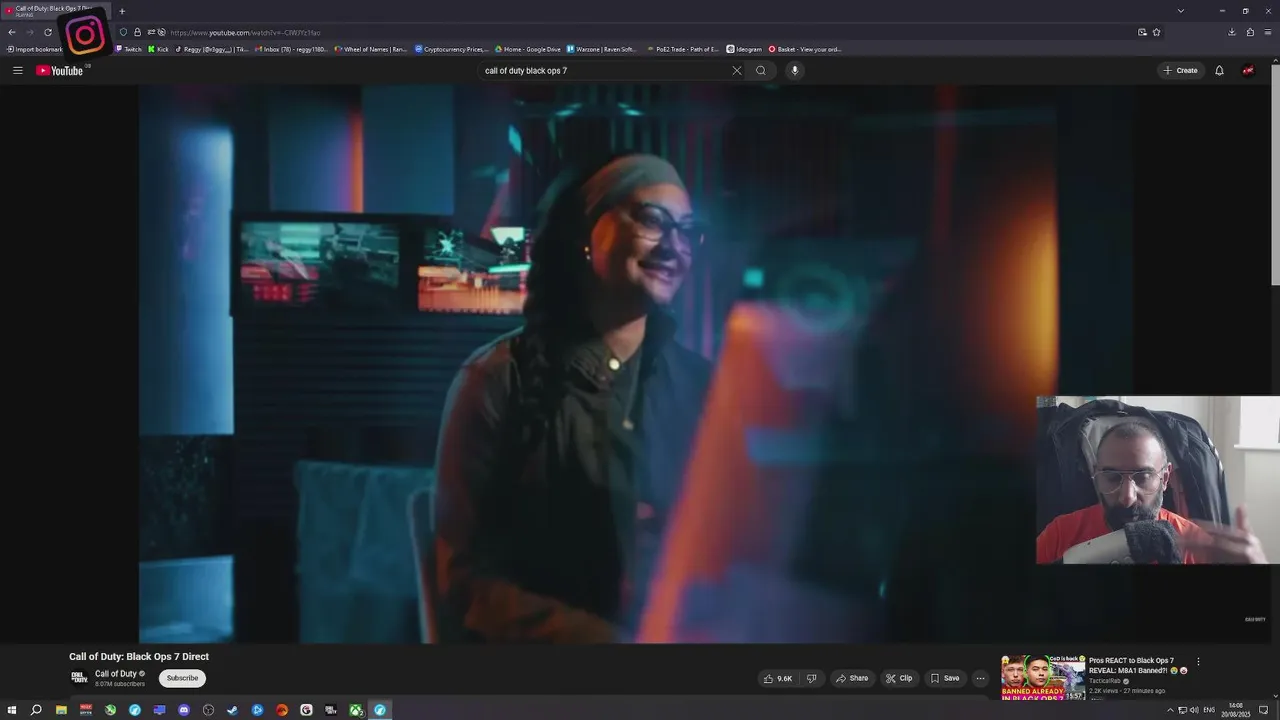Clear the search box with the X
This screenshot has height=720, width=1280.
pyautogui.click(x=737, y=70)
